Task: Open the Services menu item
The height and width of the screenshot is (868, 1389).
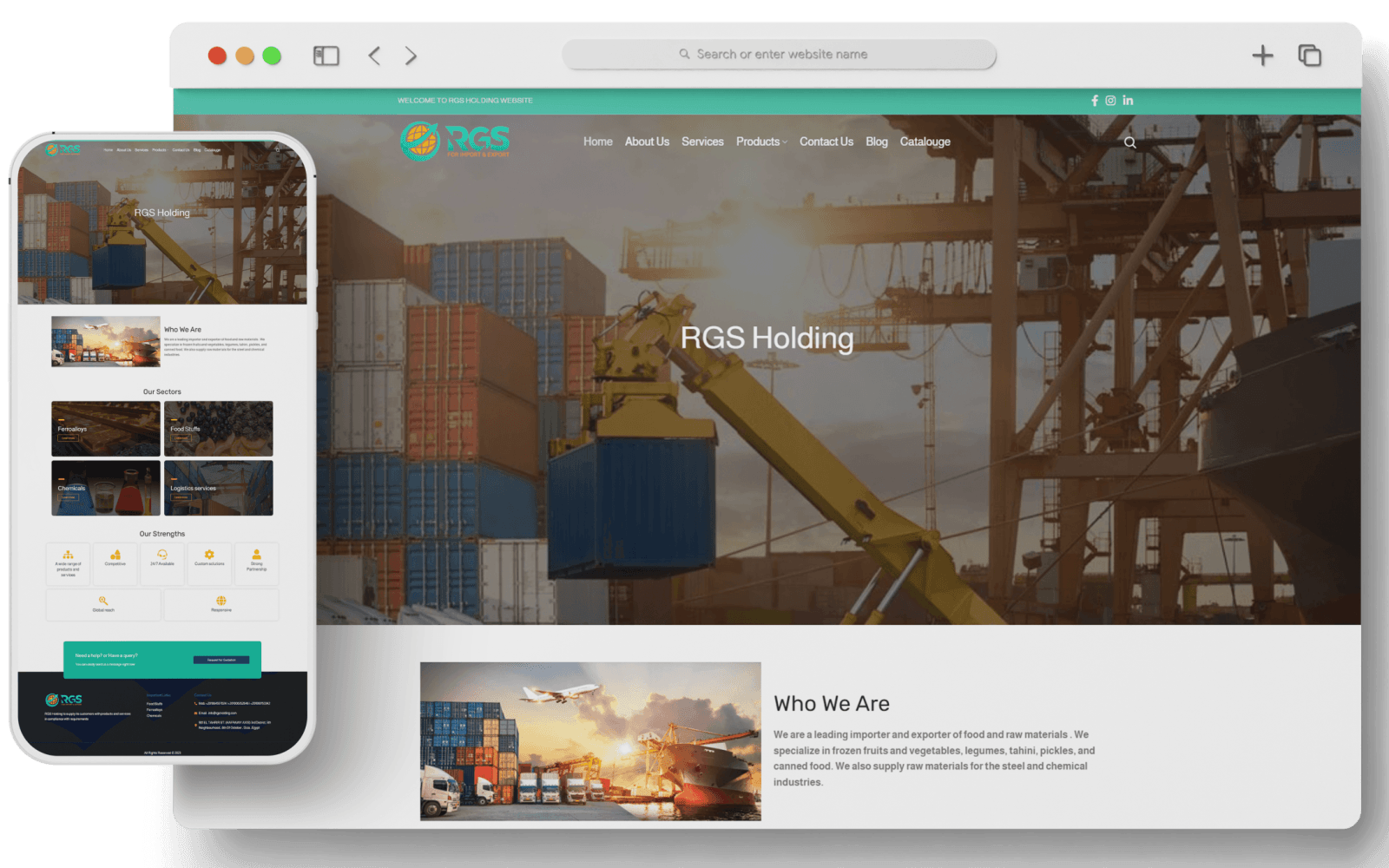Action: 702,141
